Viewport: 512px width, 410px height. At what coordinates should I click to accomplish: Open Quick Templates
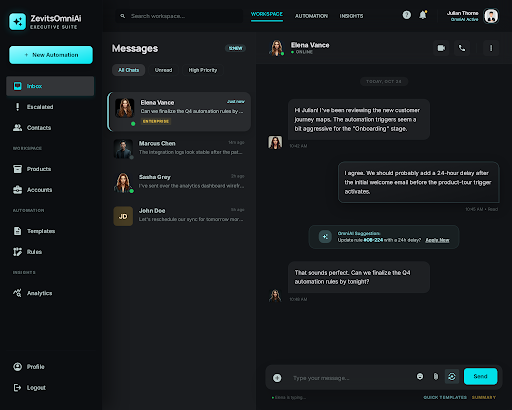[445, 397]
